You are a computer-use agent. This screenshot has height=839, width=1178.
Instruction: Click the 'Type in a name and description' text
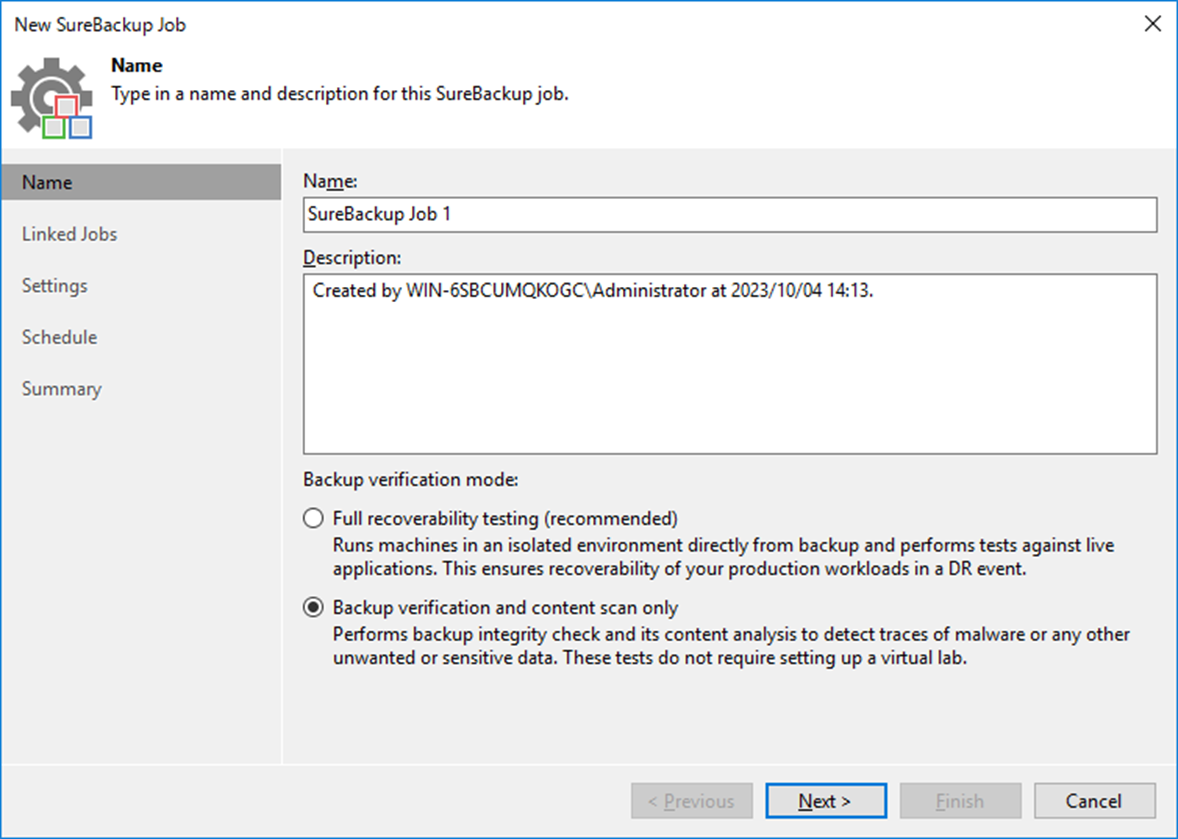pyautogui.click(x=340, y=94)
